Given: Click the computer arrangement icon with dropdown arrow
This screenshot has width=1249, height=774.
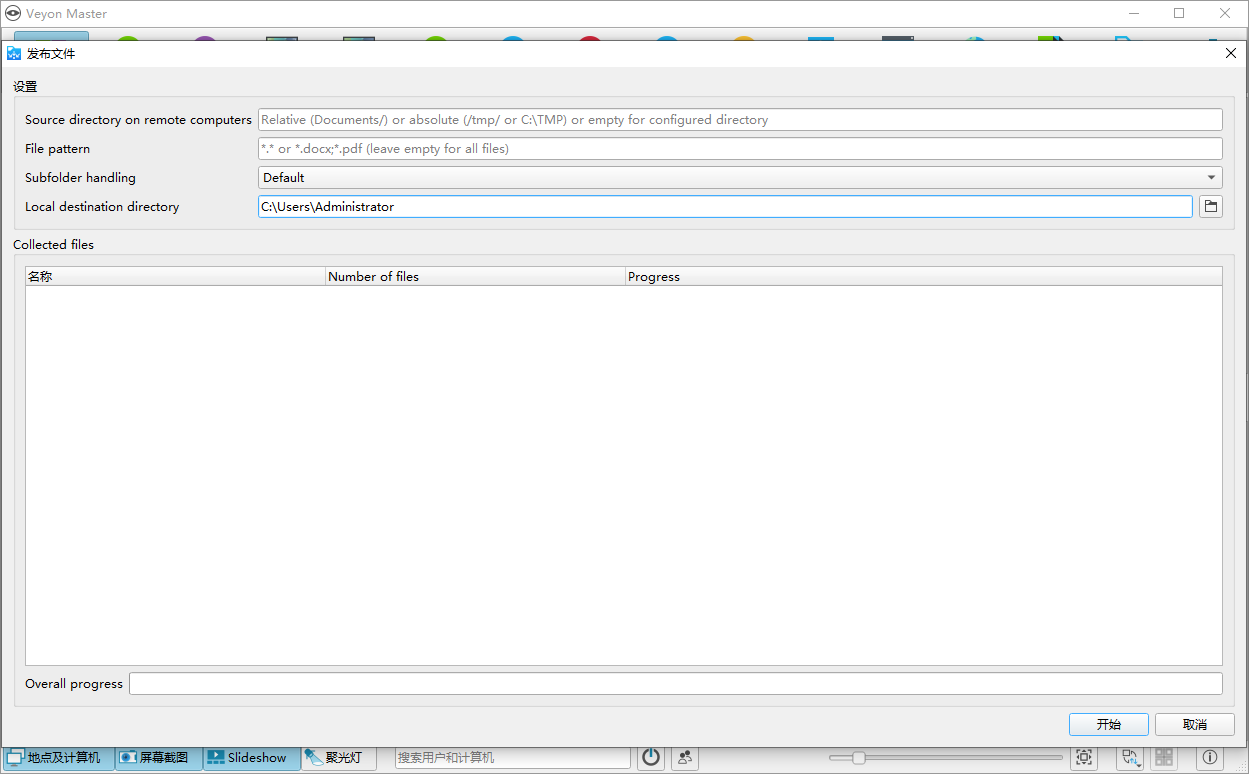Looking at the screenshot, I should [x=1131, y=757].
